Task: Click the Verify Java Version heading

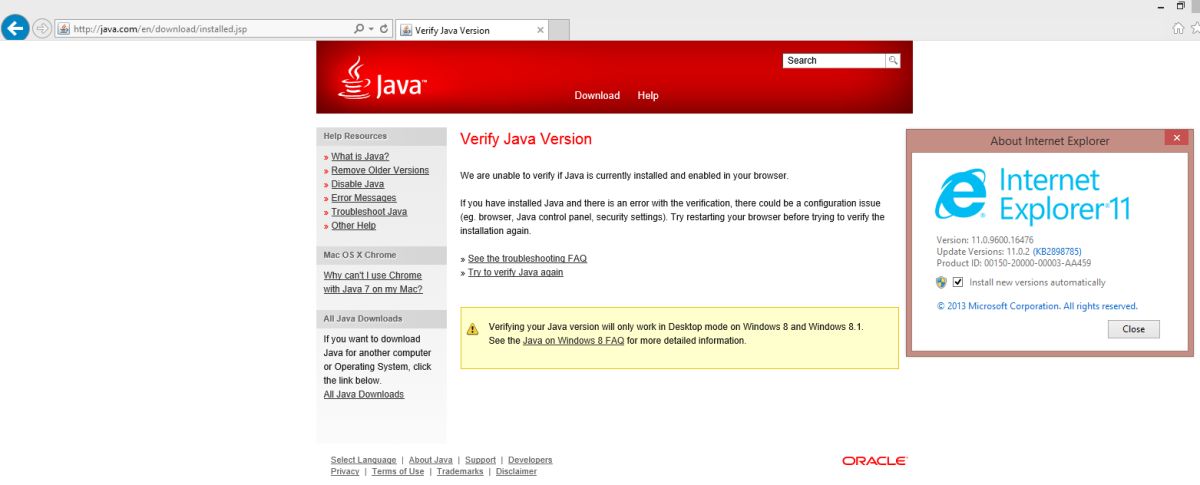Action: pyautogui.click(x=526, y=139)
